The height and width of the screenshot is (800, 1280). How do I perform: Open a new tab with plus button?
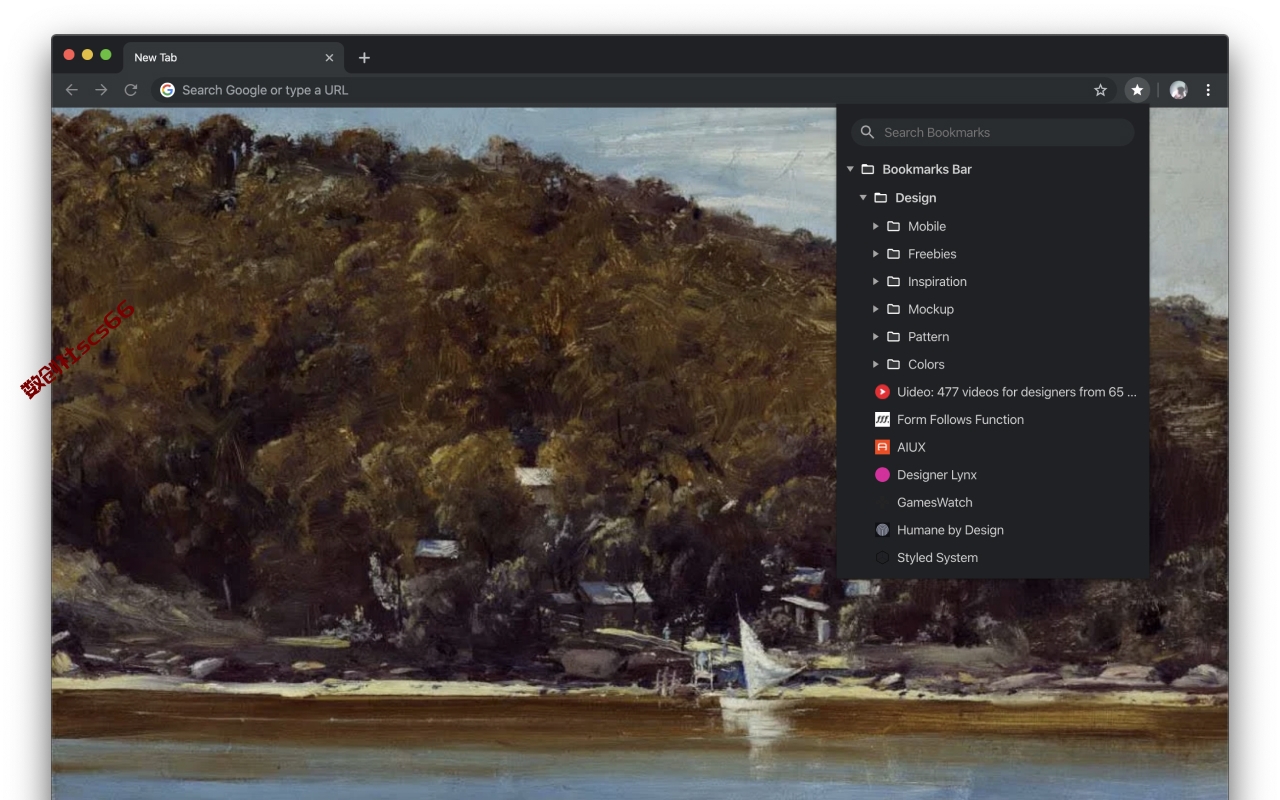tap(364, 58)
